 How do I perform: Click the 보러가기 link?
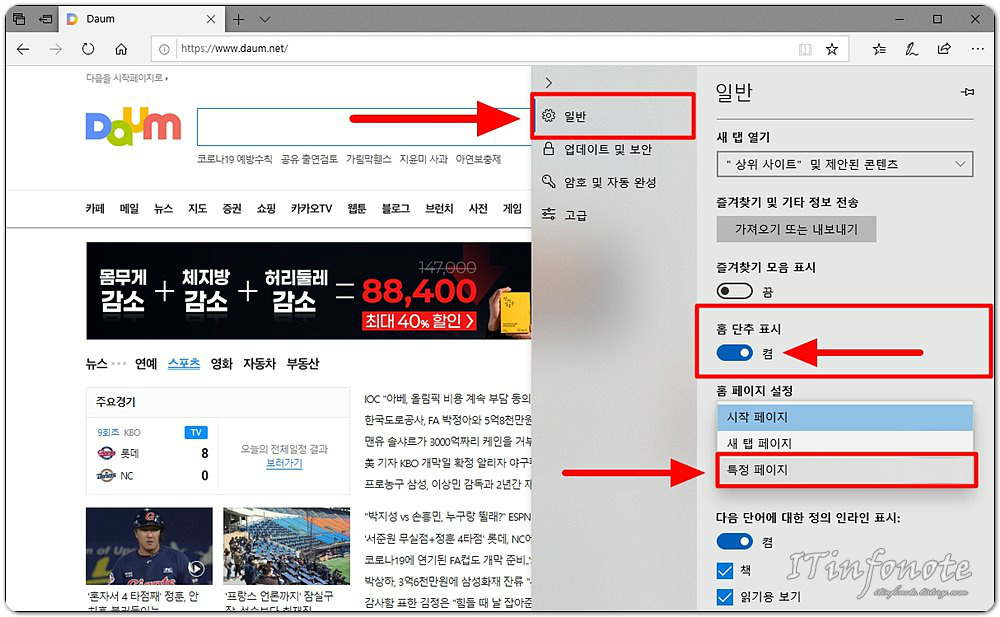[x=284, y=463]
